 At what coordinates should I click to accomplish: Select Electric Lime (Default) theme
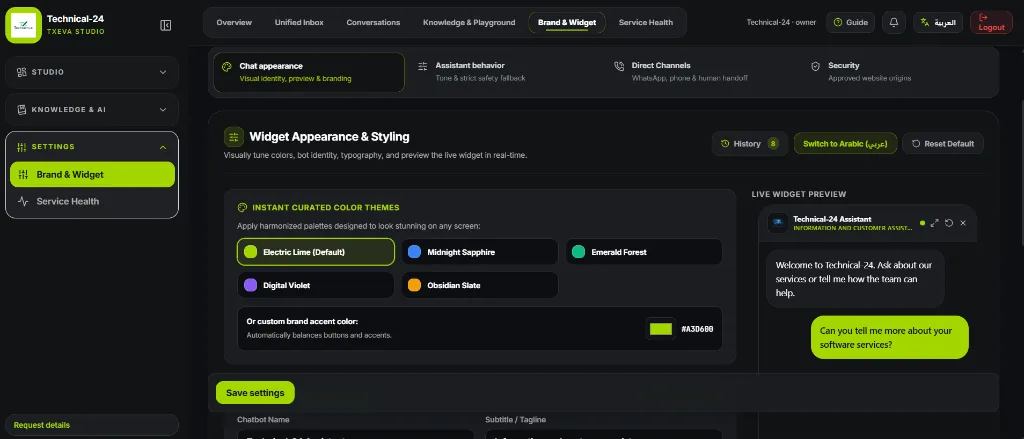pos(316,252)
